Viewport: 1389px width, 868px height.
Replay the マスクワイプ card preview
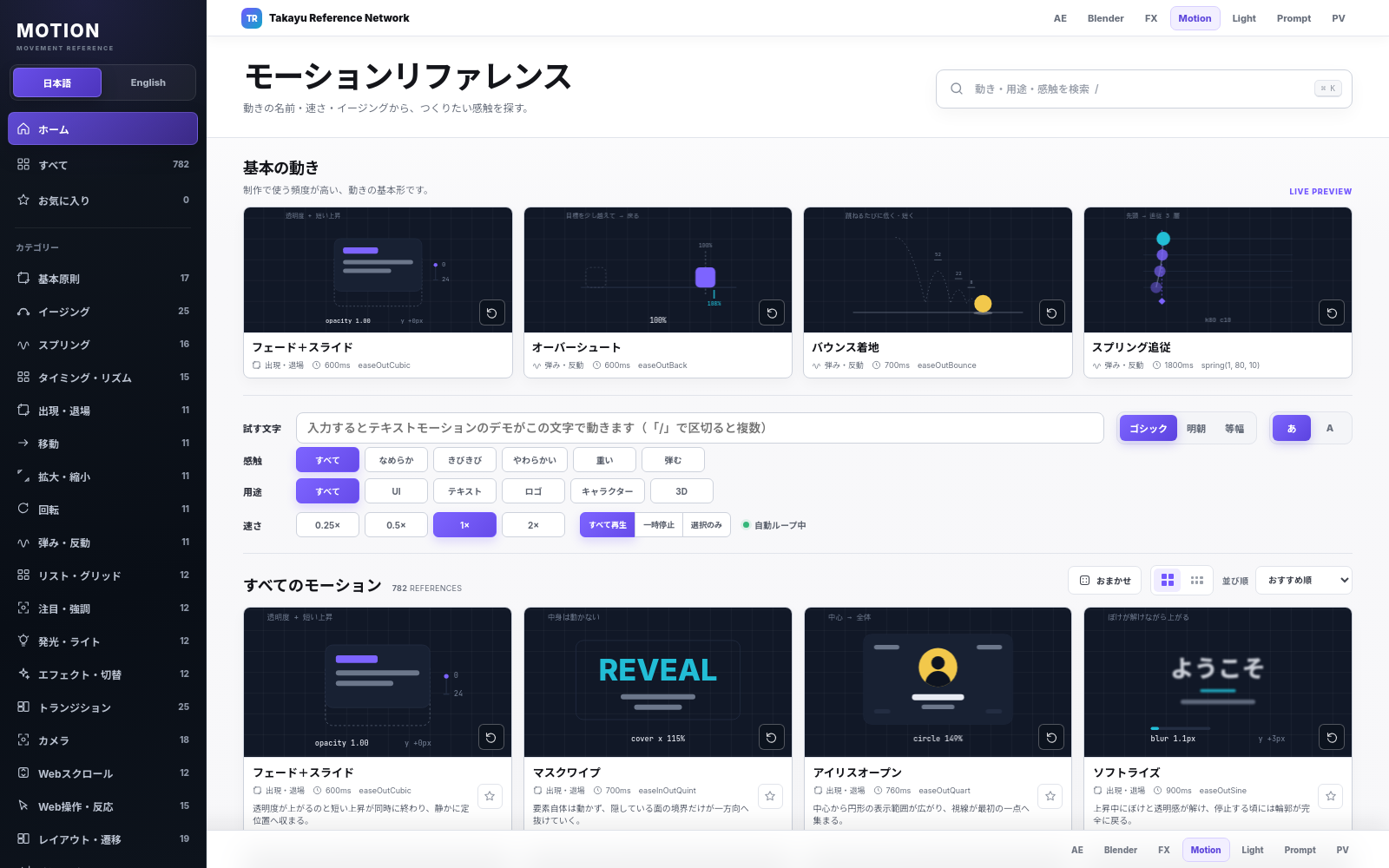pyautogui.click(x=771, y=737)
